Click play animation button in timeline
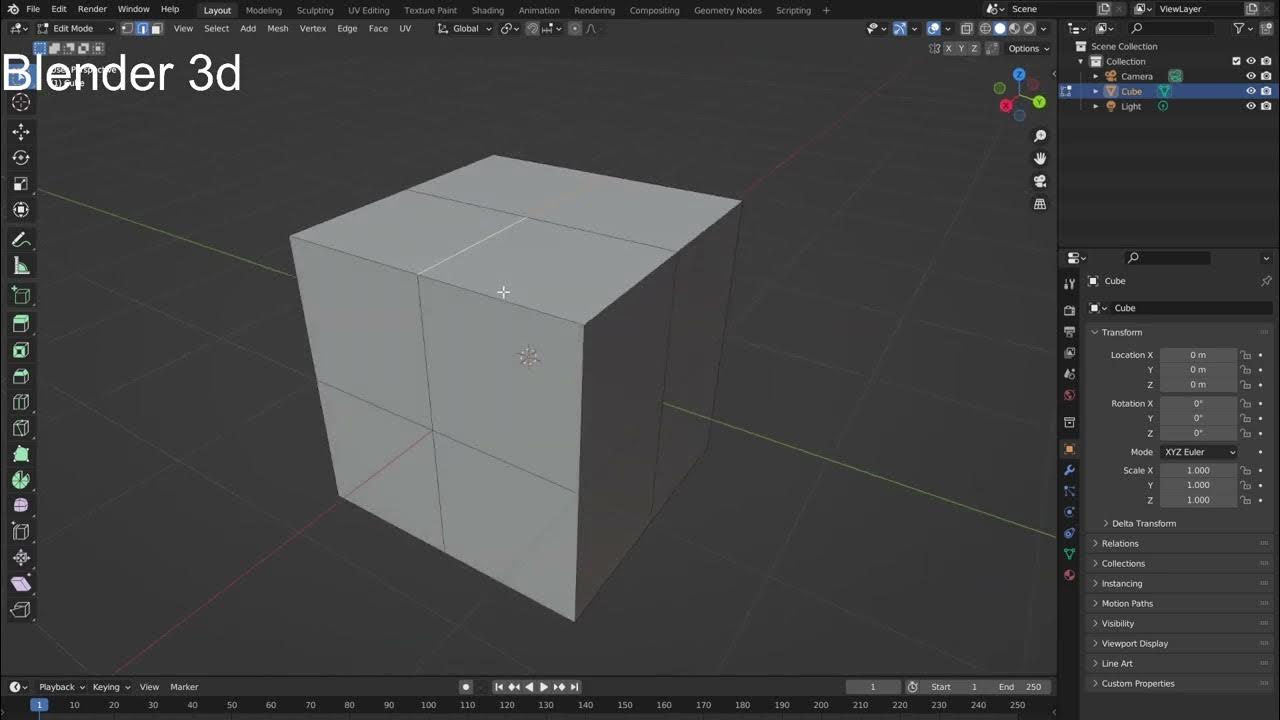1280x720 pixels. [544, 687]
